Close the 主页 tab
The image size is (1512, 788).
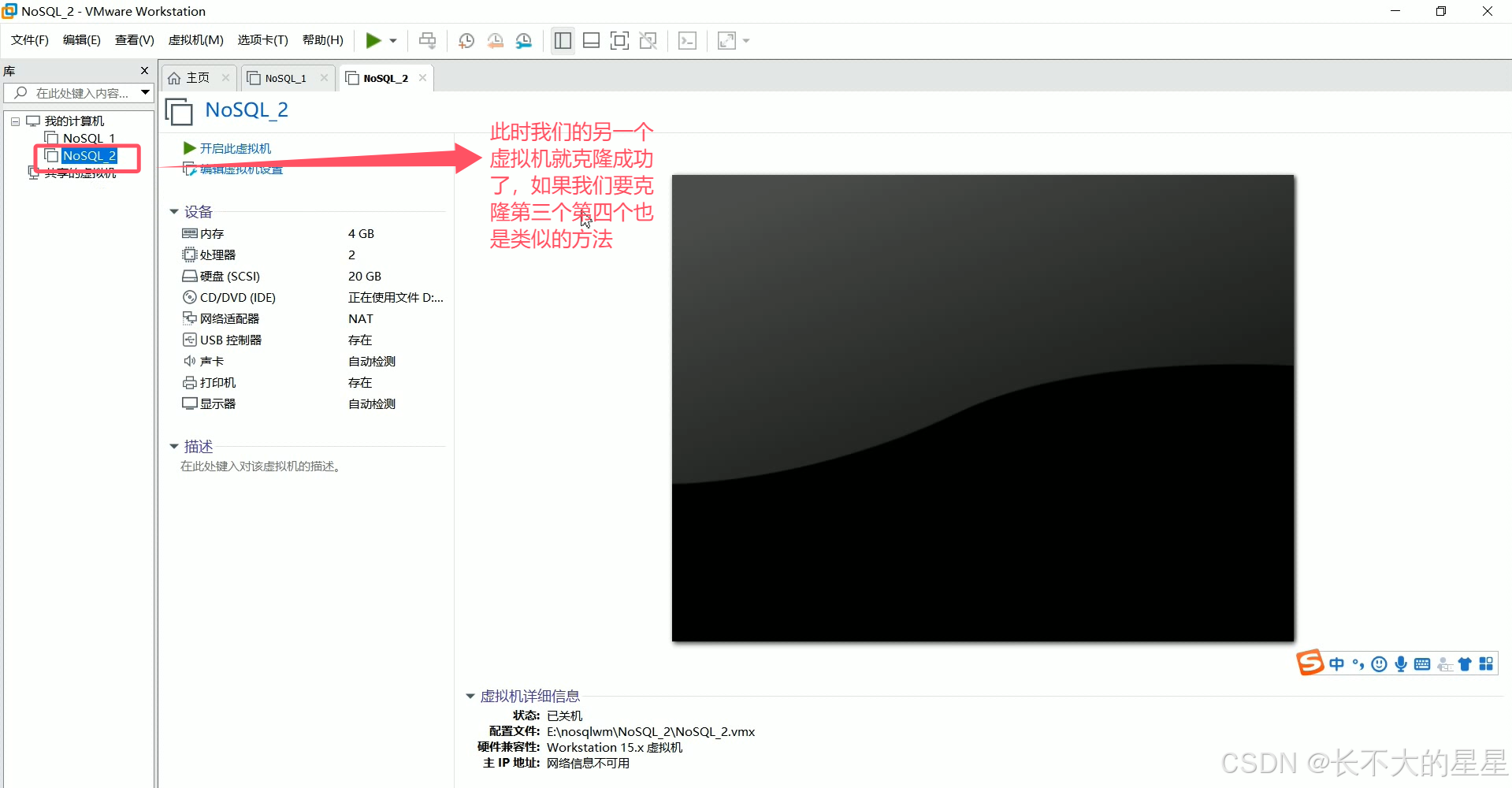click(x=225, y=78)
